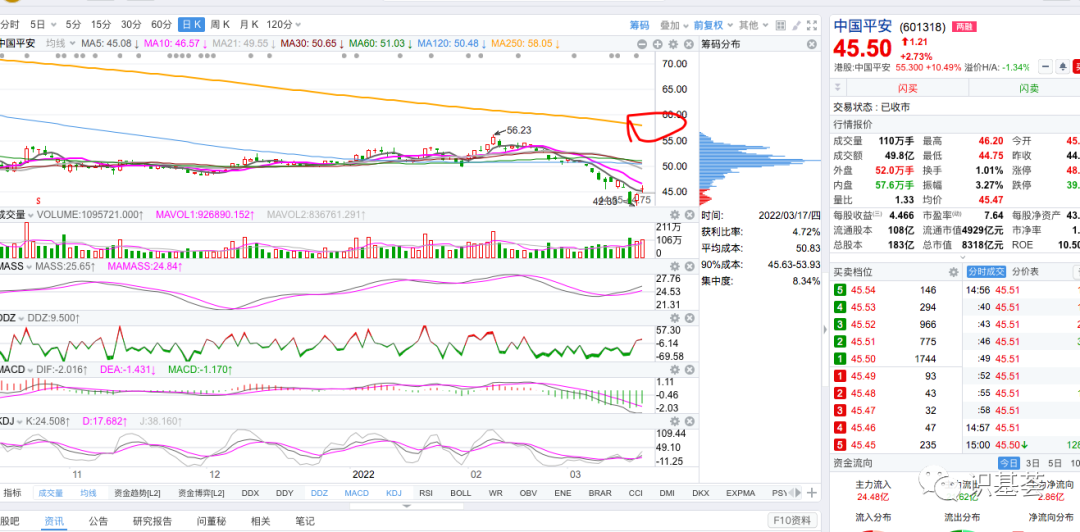
Task: Expand the 均线 moving average selector
Action: 60,43
